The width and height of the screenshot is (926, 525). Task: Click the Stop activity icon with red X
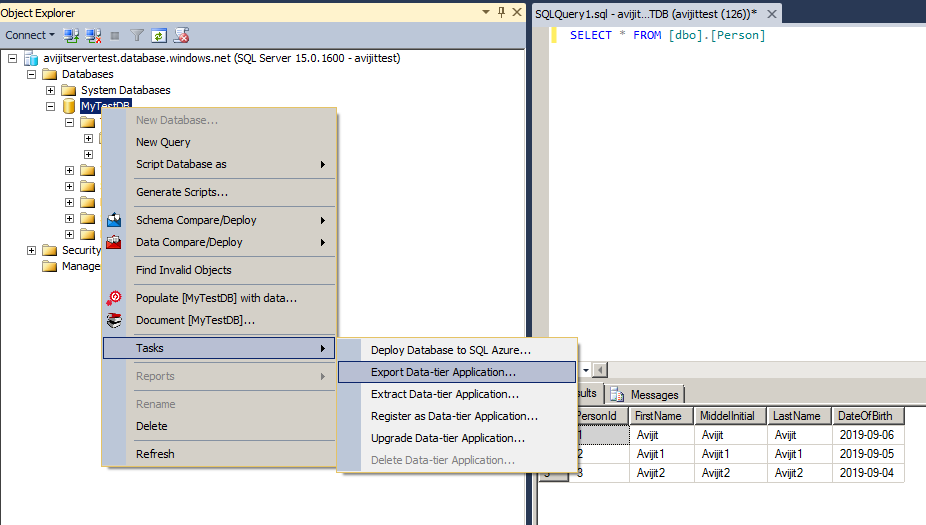click(x=181, y=35)
